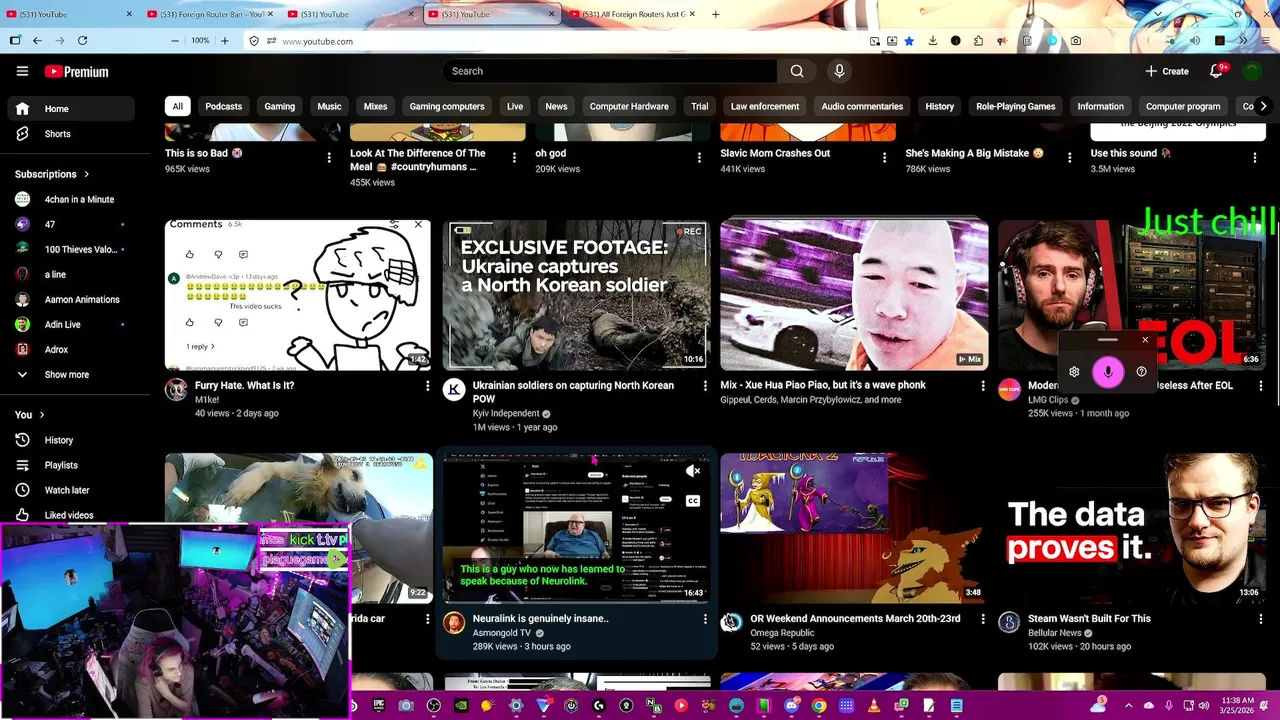
Task: Open VLC from the taskbar
Action: pyautogui.click(x=873, y=706)
